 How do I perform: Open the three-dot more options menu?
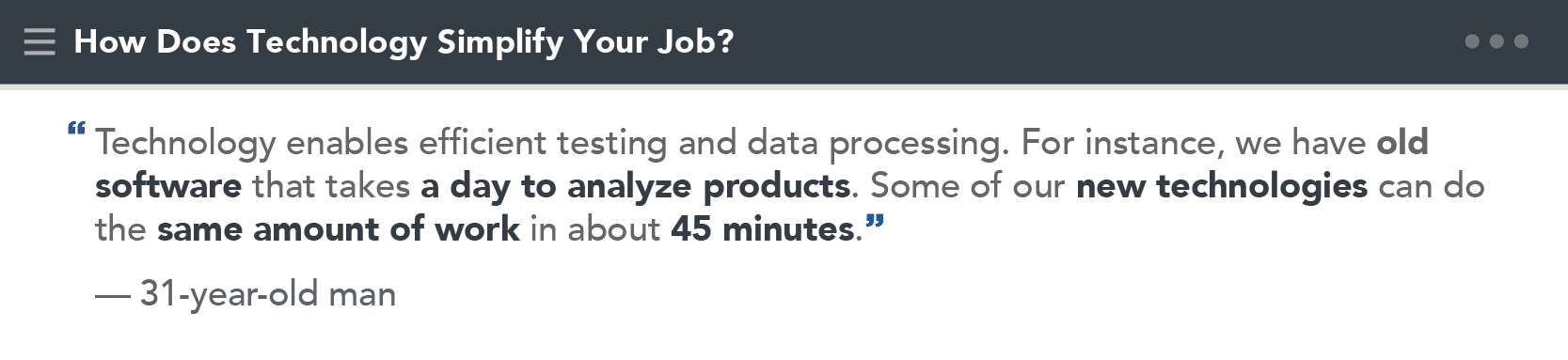click(x=1497, y=41)
